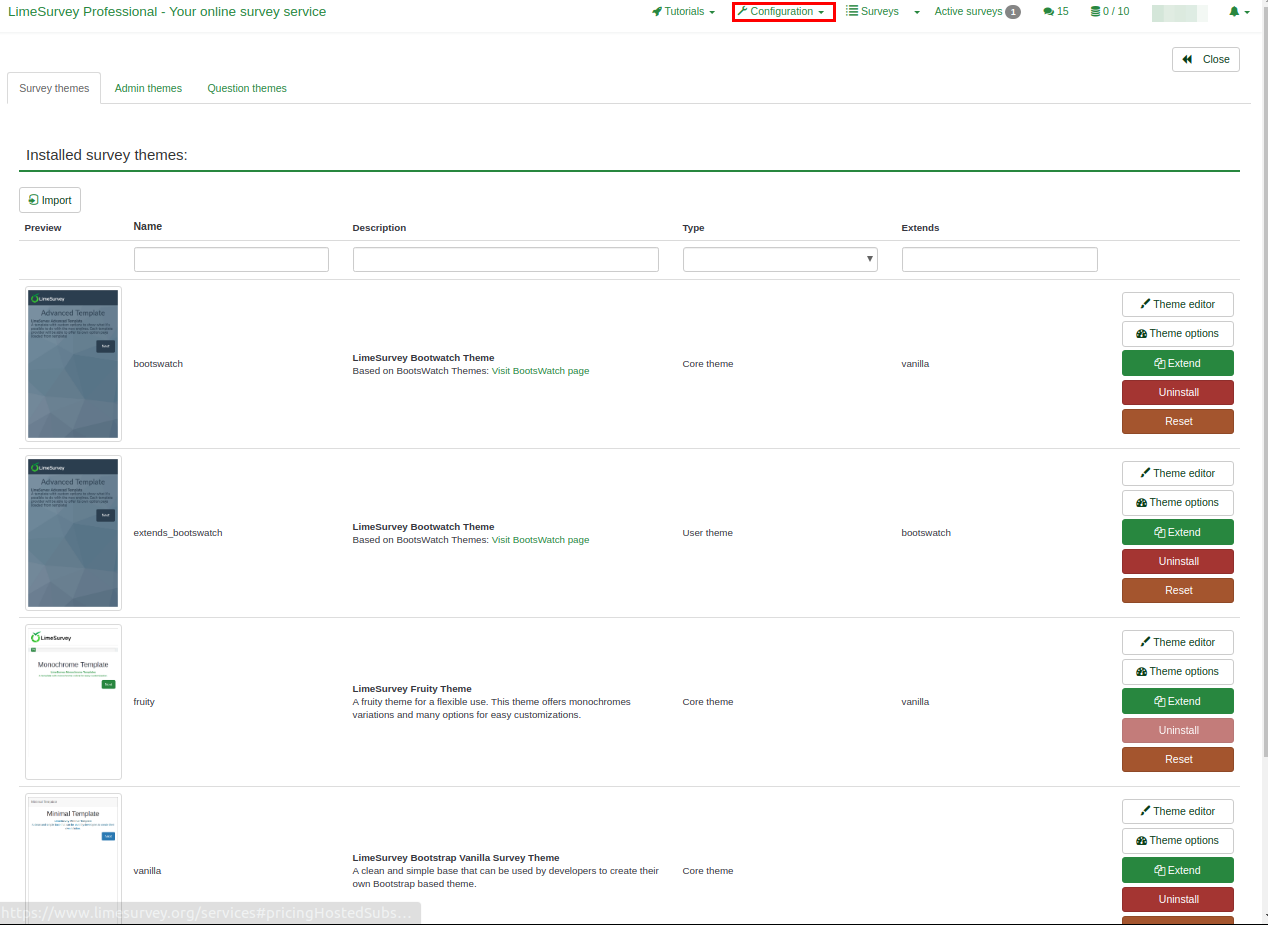Reset the bootswatch theme

click(1177, 421)
